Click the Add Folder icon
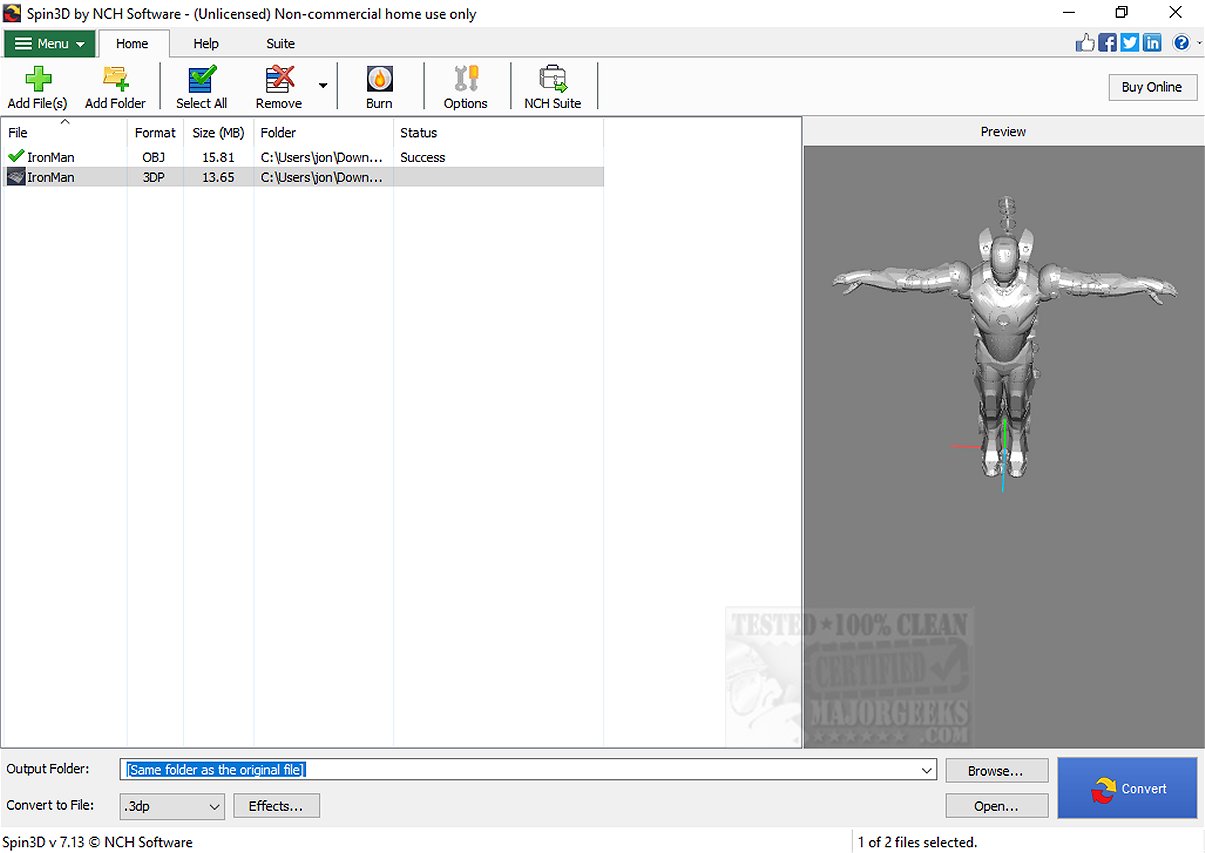This screenshot has height=853, width=1205. coord(115,79)
